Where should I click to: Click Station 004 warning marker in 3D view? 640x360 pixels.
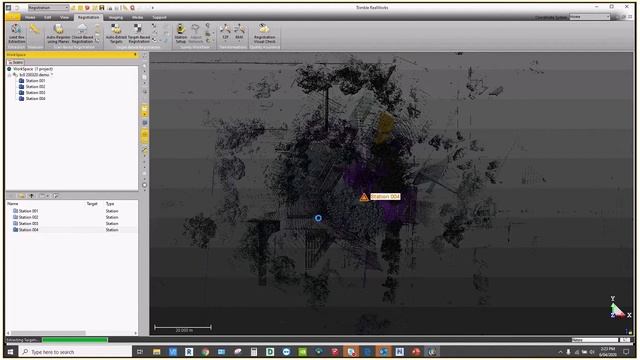click(x=364, y=197)
